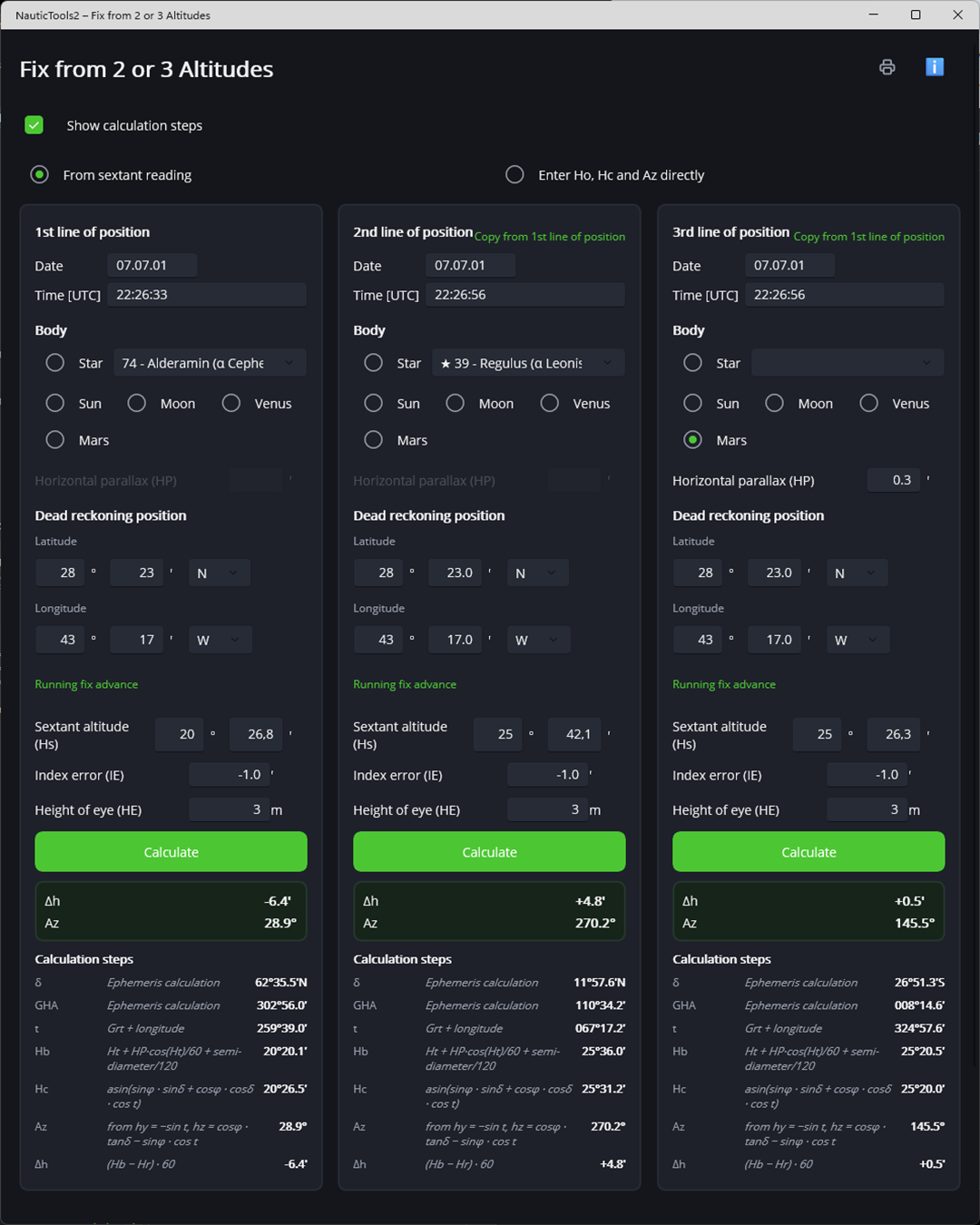Click sextant altitude minutes field showing 42,1
The width and height of the screenshot is (980, 1225).
(573, 734)
